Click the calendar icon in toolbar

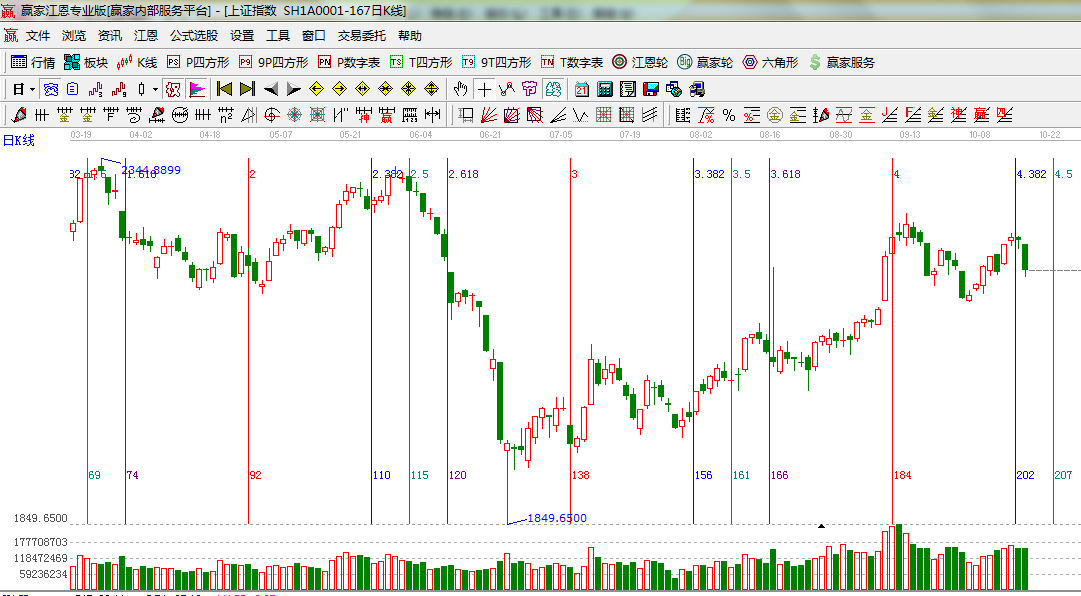[581, 89]
